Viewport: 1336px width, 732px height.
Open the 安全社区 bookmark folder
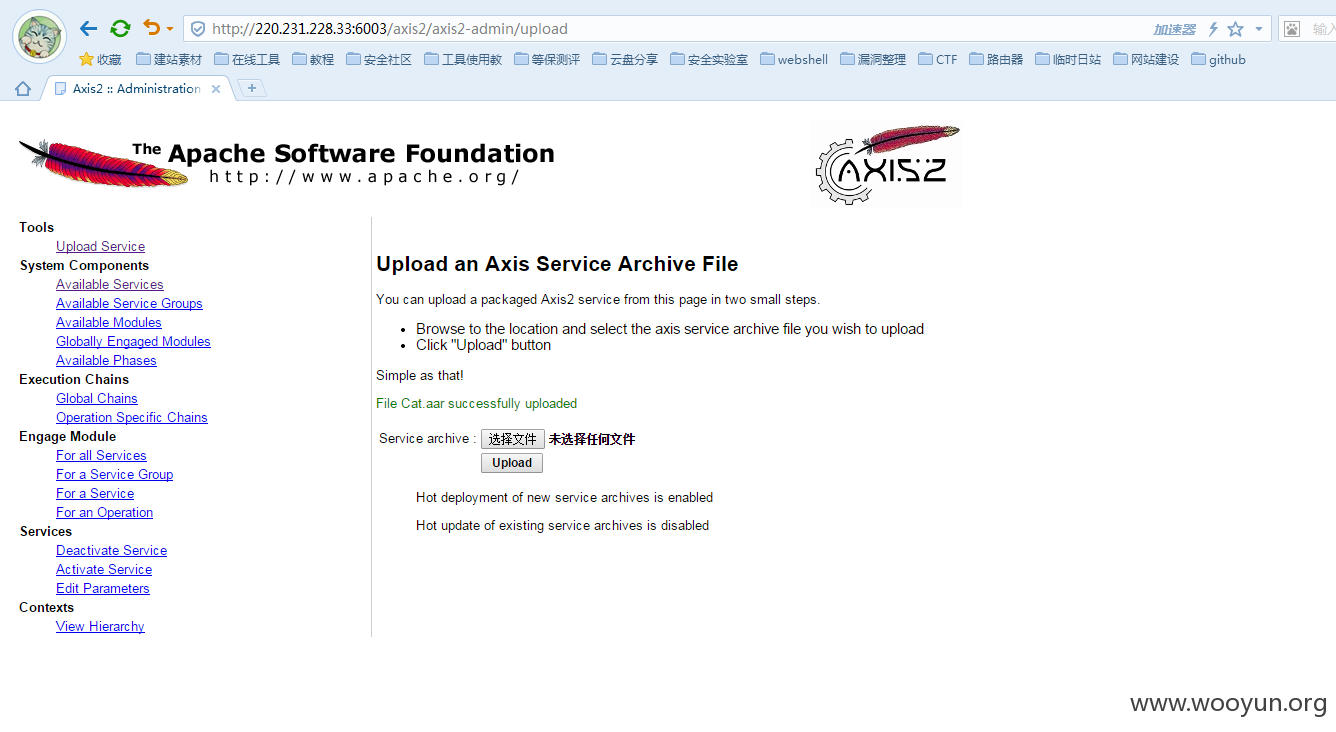[379, 59]
